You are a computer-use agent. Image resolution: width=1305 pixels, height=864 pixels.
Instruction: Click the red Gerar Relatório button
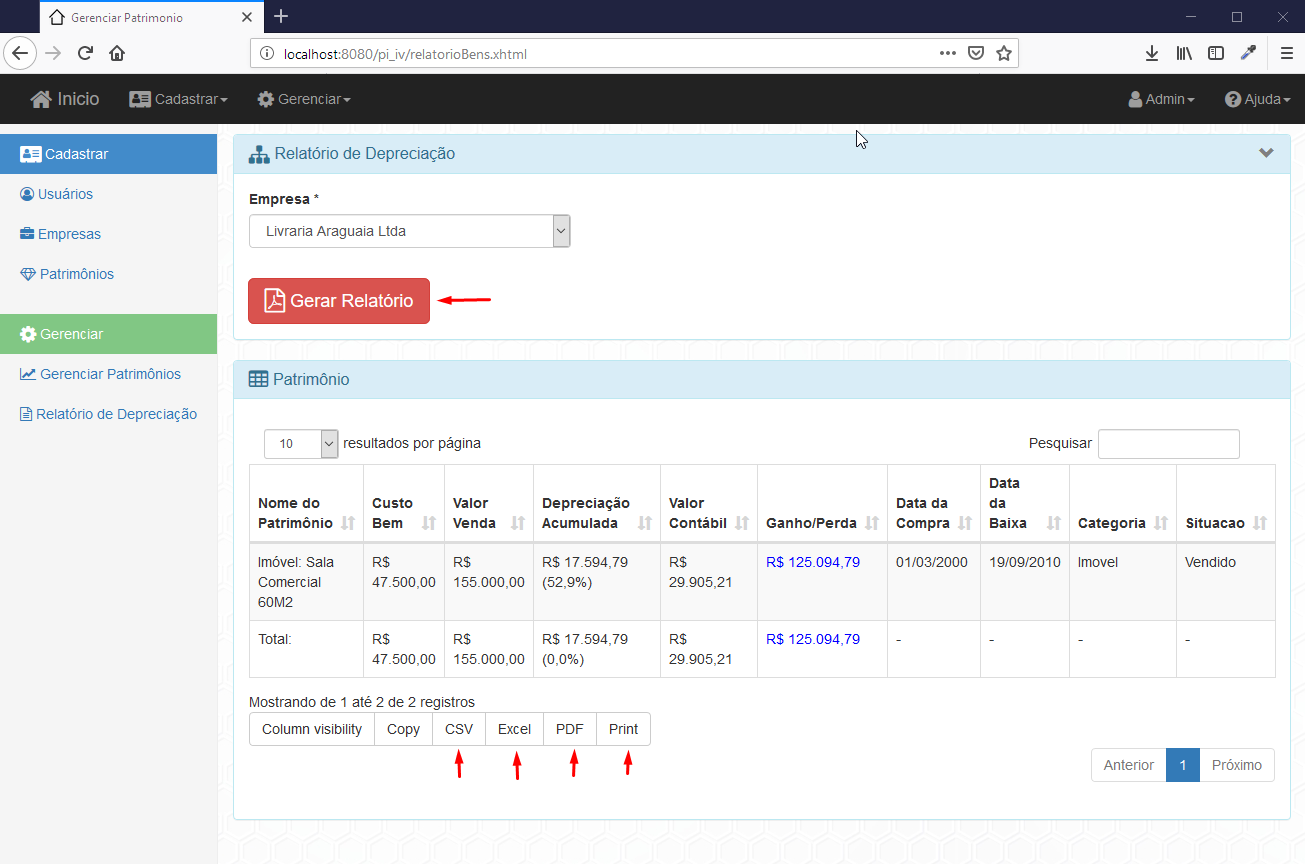click(339, 301)
